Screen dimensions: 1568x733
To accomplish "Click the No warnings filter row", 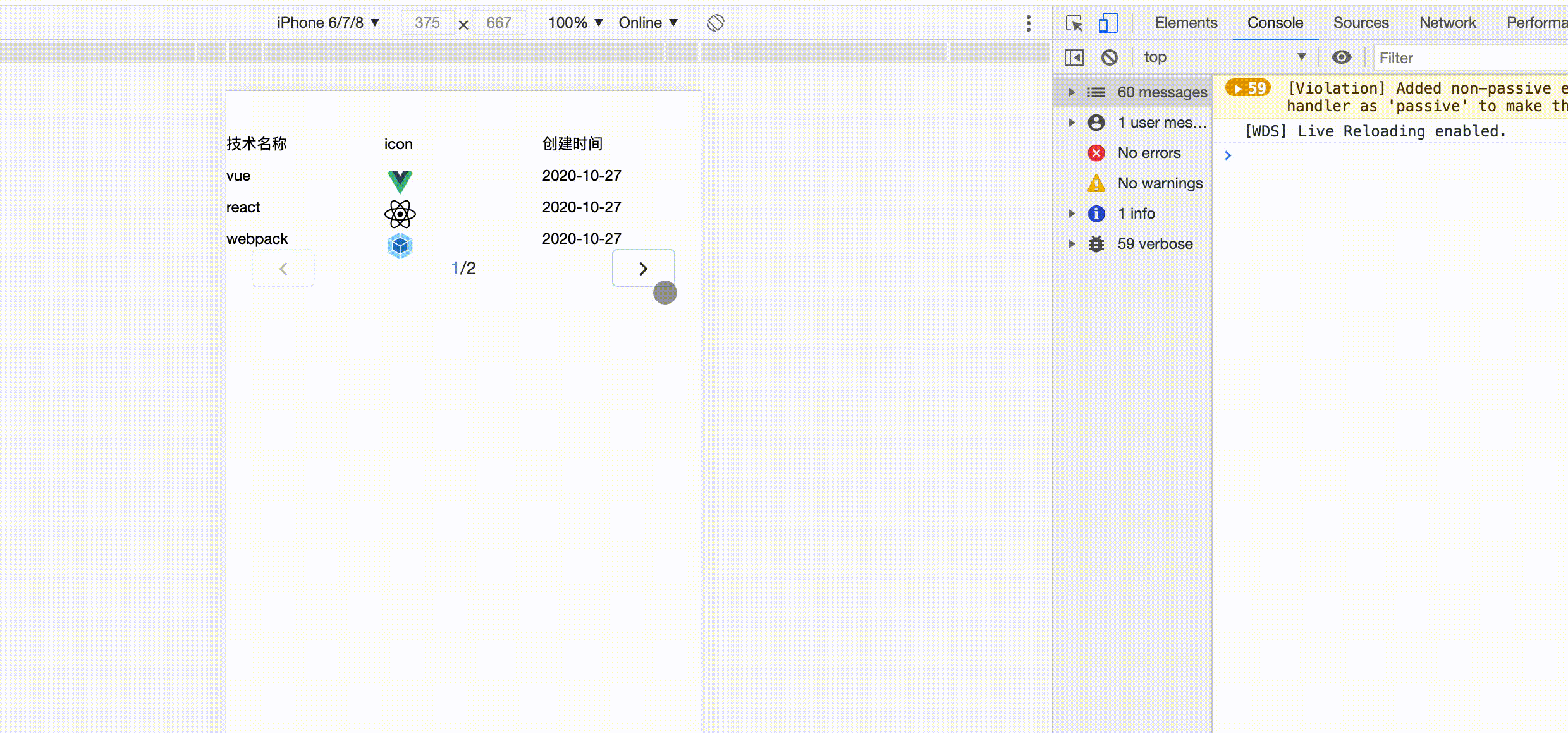I will (1133, 183).
